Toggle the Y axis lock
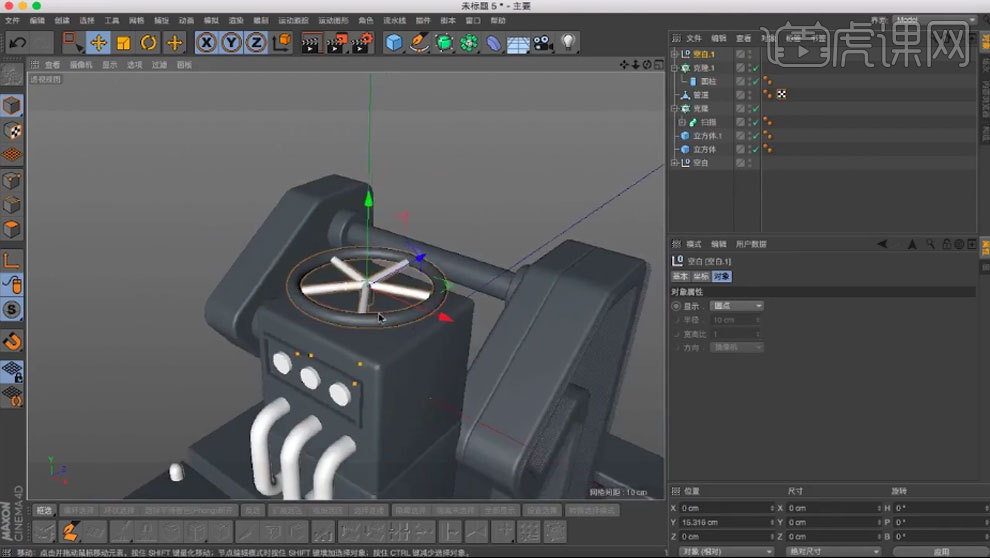Screen dimensions: 990x558 231,42
